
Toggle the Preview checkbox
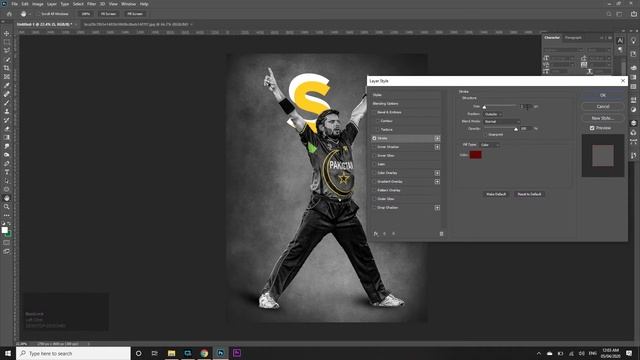(592, 128)
